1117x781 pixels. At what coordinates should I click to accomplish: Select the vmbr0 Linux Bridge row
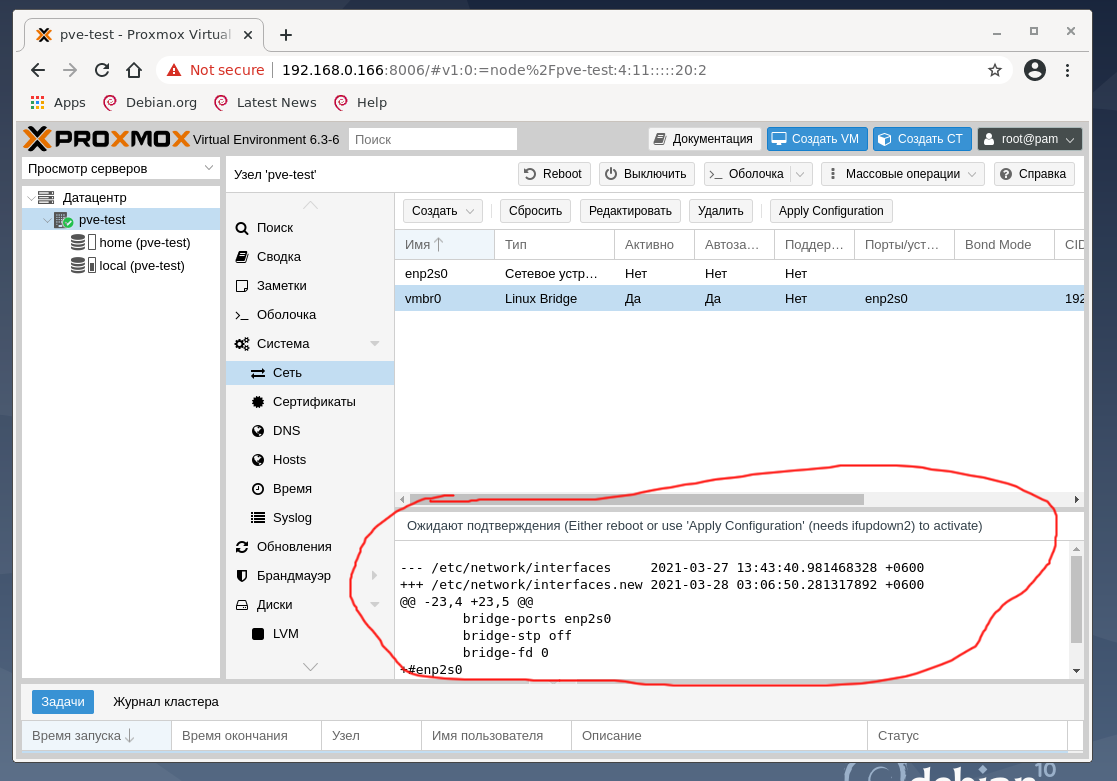[x=739, y=299]
